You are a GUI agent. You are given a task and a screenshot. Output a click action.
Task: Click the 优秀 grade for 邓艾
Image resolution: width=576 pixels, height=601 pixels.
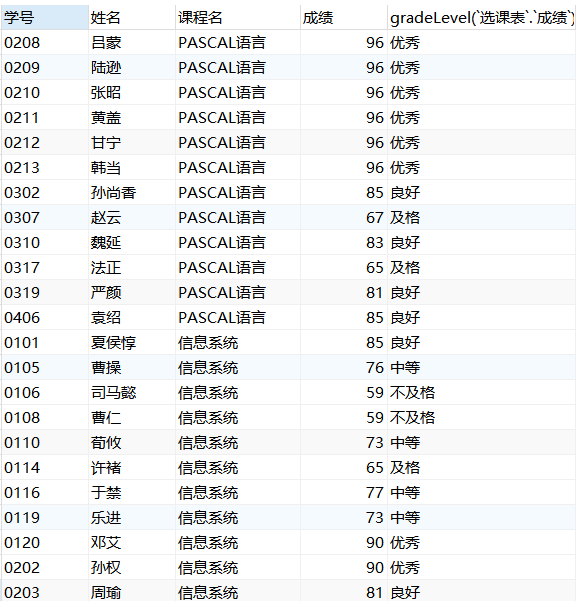pos(482,543)
